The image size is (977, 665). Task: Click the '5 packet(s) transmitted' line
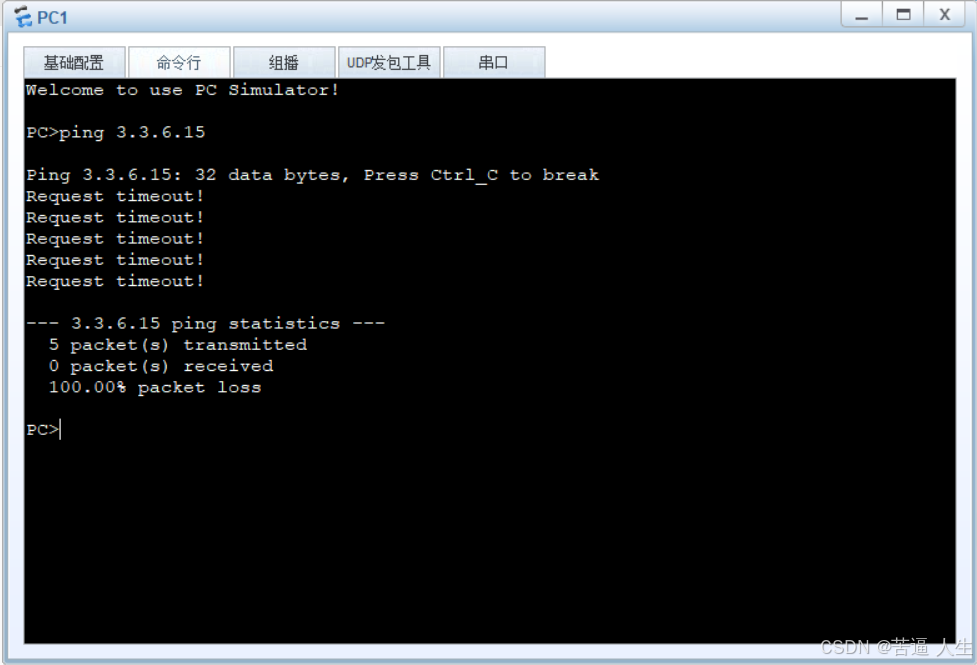pos(178,345)
